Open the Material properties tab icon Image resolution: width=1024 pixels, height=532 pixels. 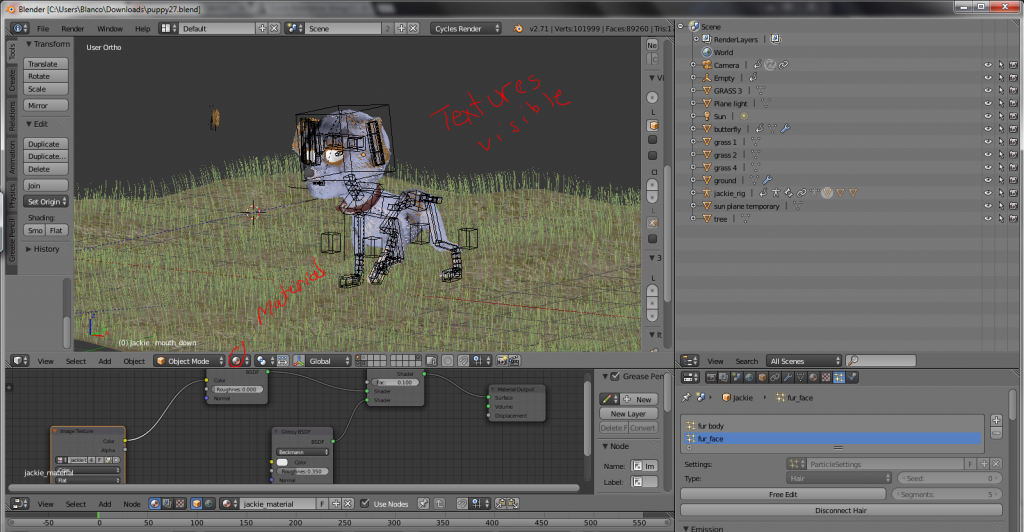coord(811,377)
